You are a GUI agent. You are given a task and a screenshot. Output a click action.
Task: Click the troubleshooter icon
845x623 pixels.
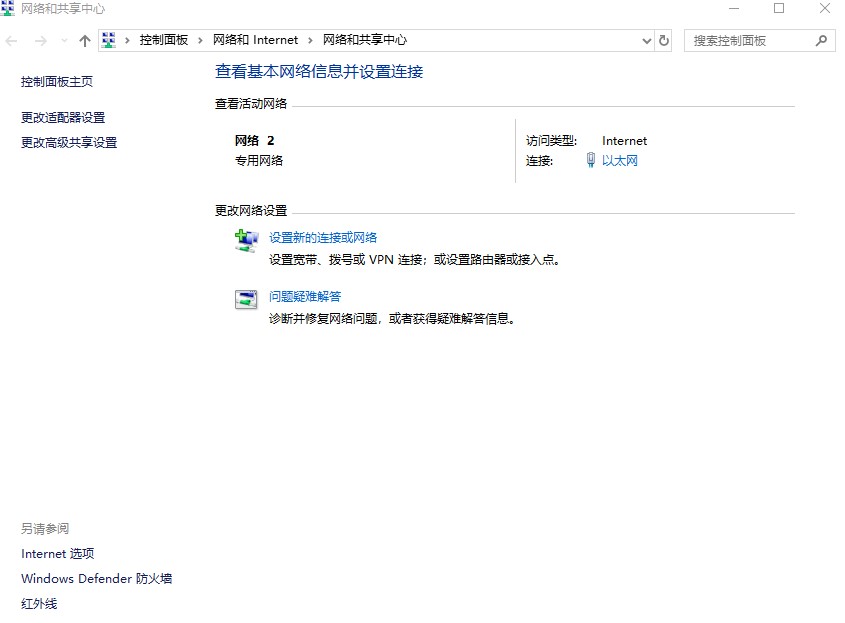click(x=246, y=300)
